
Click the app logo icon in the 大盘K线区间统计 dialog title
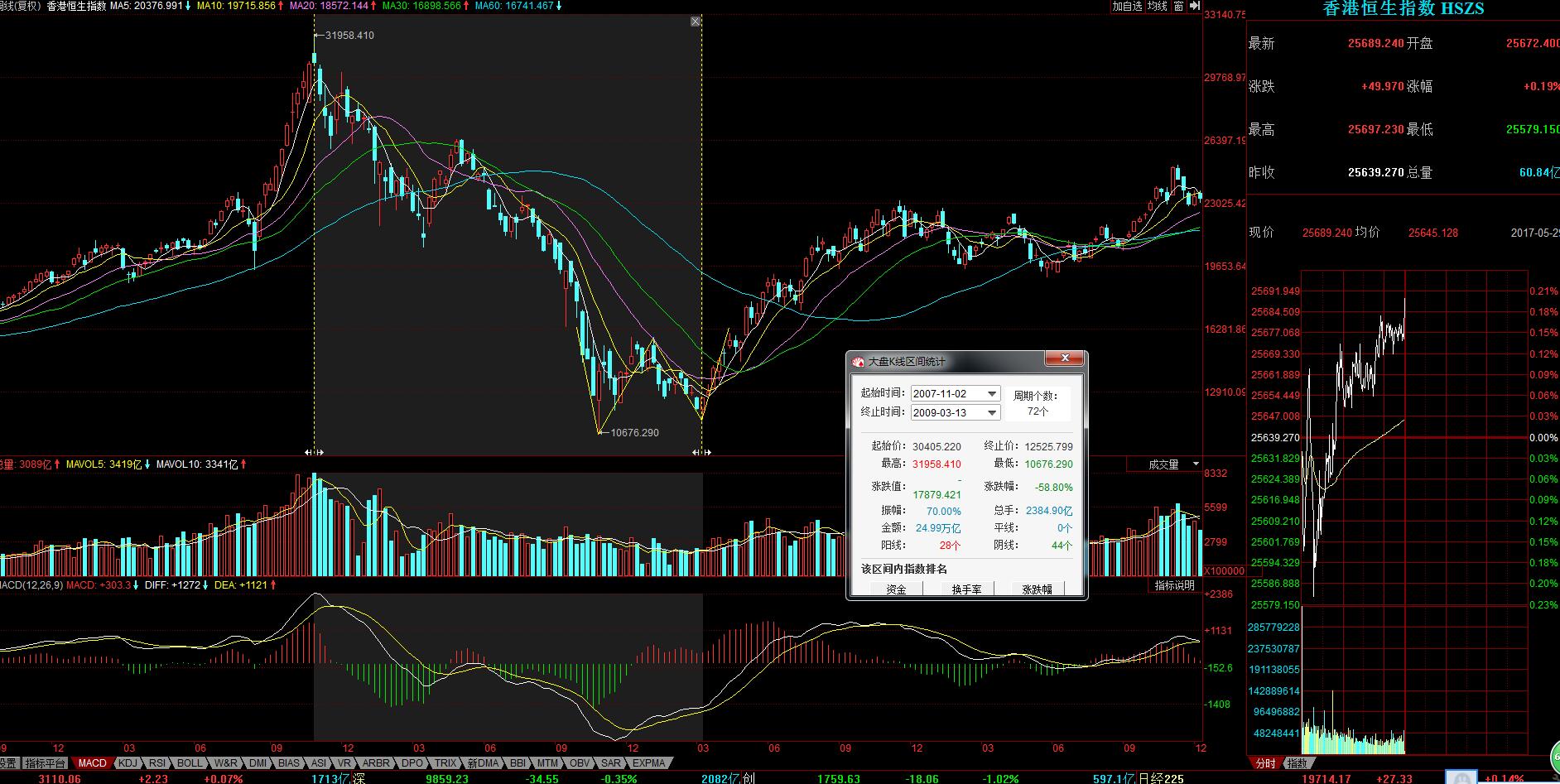click(x=859, y=362)
